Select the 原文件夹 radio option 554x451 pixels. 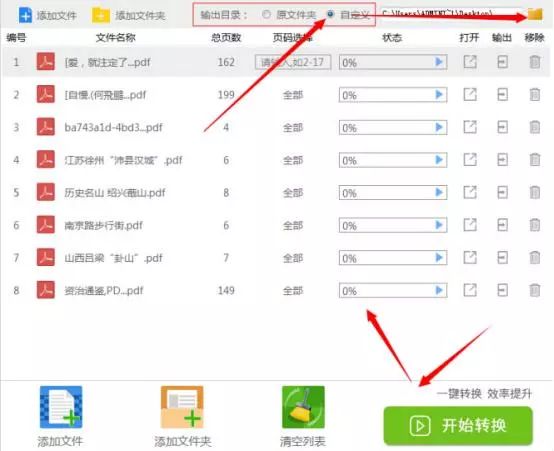[x=267, y=14]
